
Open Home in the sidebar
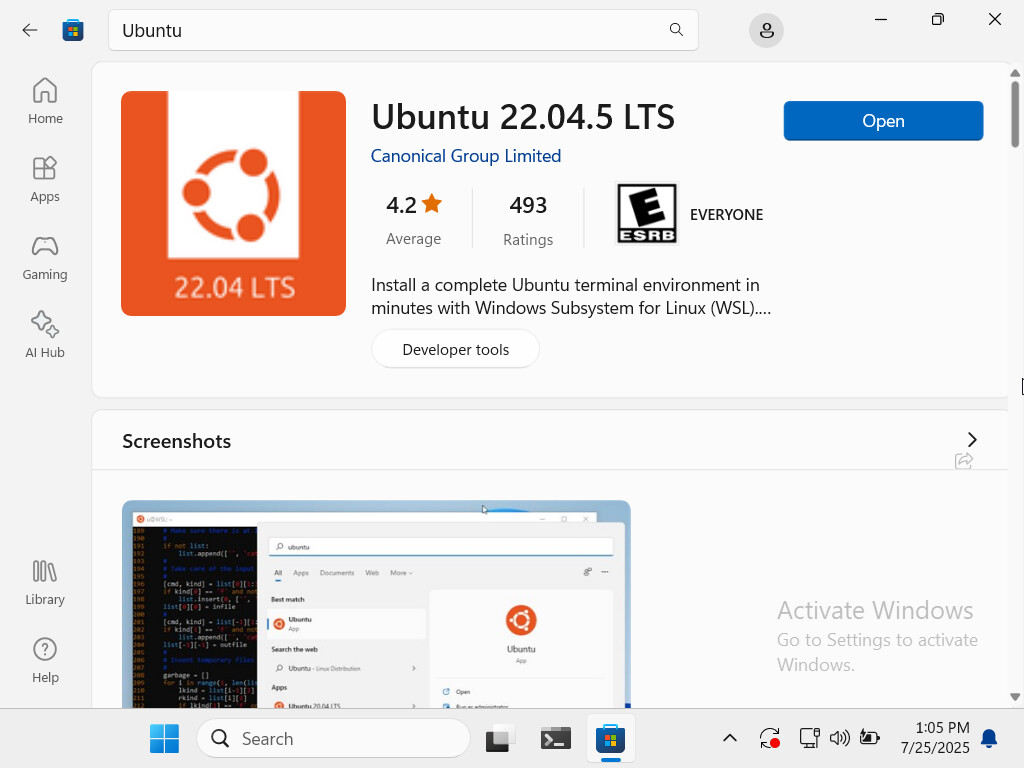tap(45, 101)
